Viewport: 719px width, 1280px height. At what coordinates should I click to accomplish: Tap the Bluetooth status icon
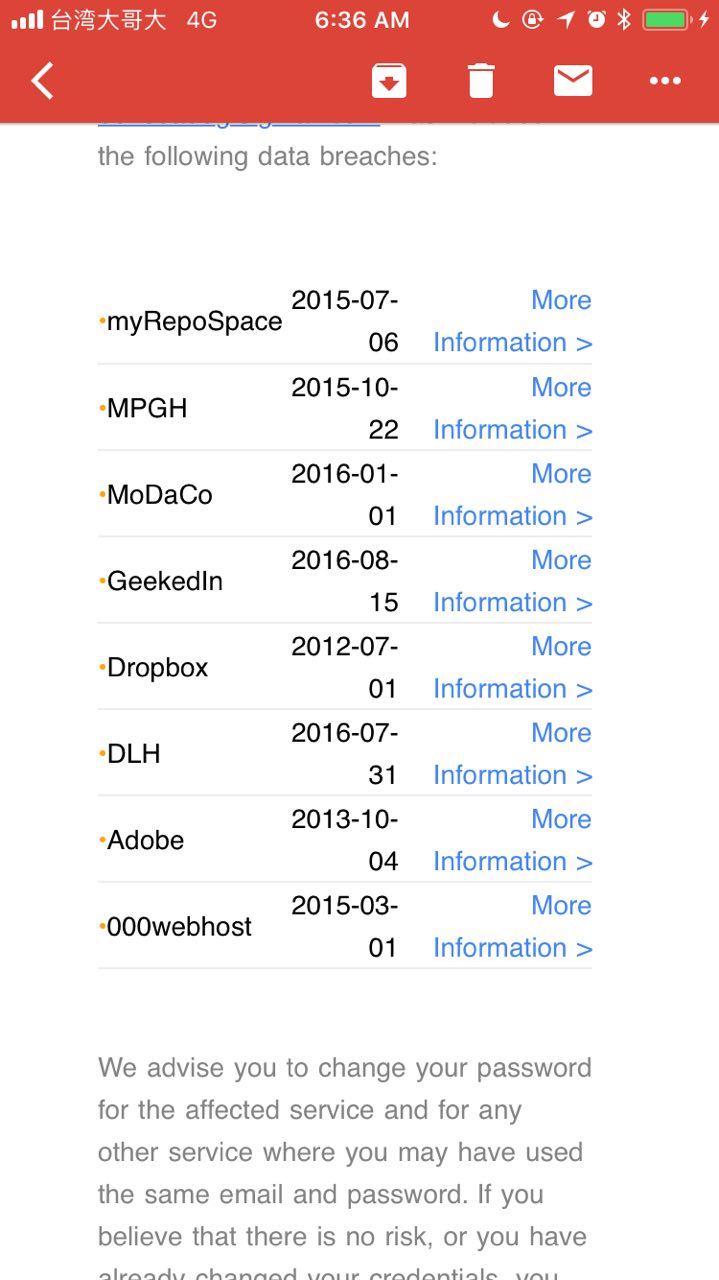coord(624,19)
